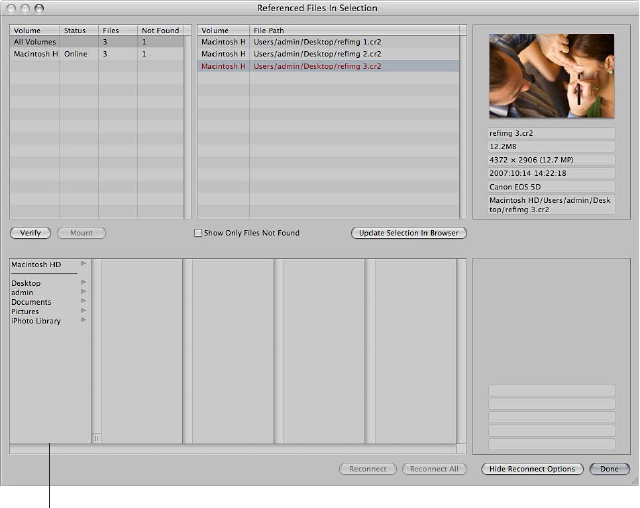This screenshot has width=640, height=508.
Task: Select the admin folder in the browser
Action: (22, 292)
